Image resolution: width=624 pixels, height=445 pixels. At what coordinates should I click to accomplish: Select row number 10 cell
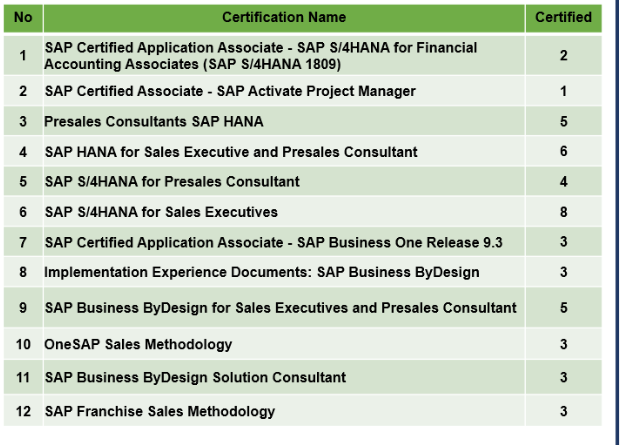23,344
